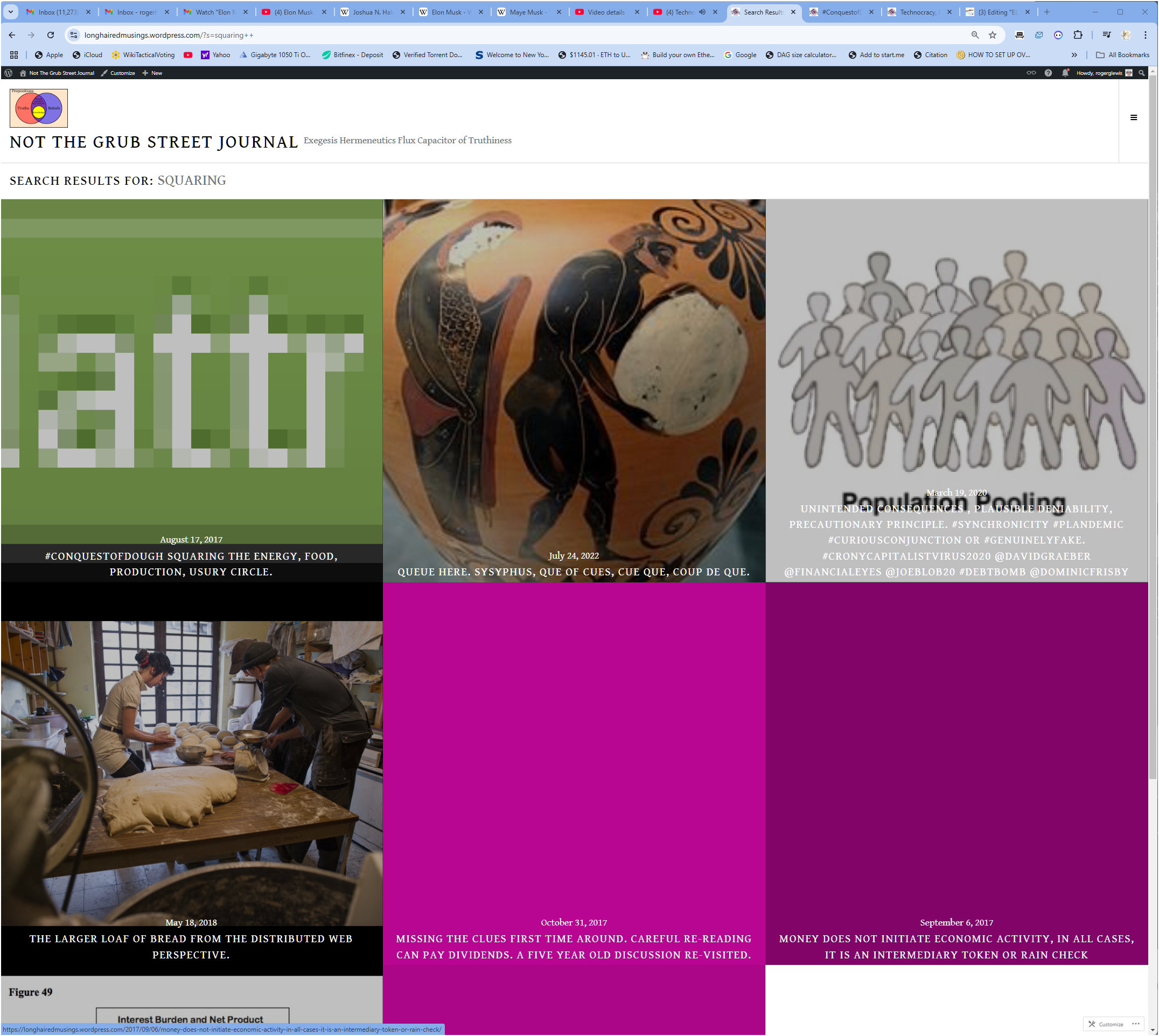The height and width of the screenshot is (1036, 1159).
Task: Close the Search Results tab
Action: click(x=793, y=12)
